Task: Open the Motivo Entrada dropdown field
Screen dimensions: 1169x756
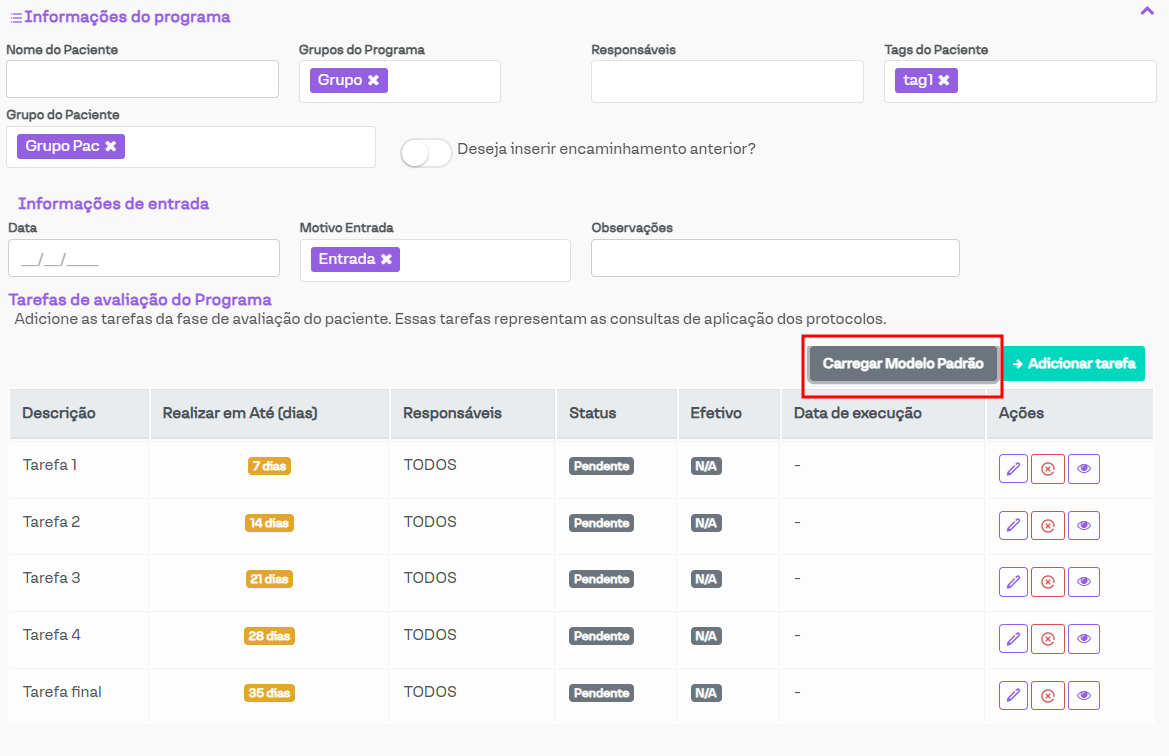Action: [x=480, y=260]
